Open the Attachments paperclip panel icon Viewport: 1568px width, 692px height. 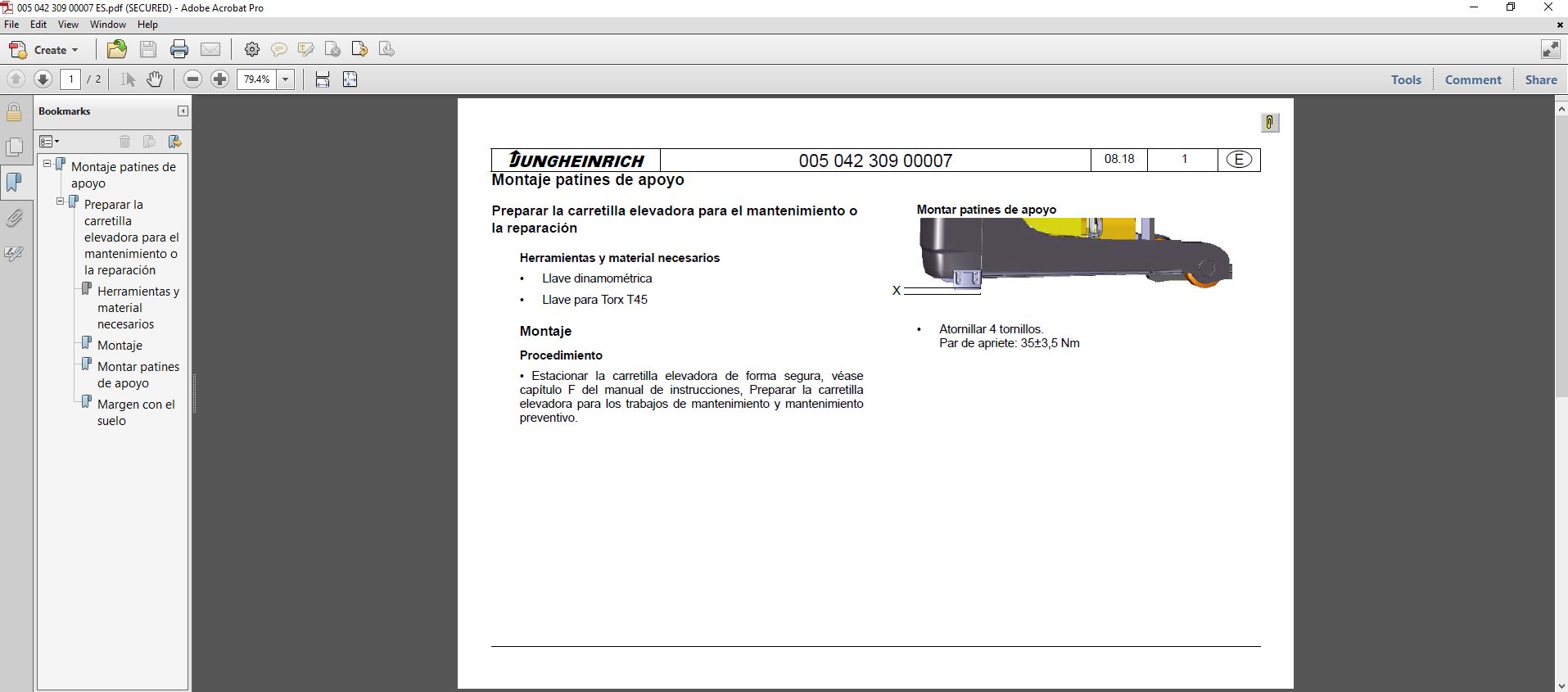coord(15,218)
